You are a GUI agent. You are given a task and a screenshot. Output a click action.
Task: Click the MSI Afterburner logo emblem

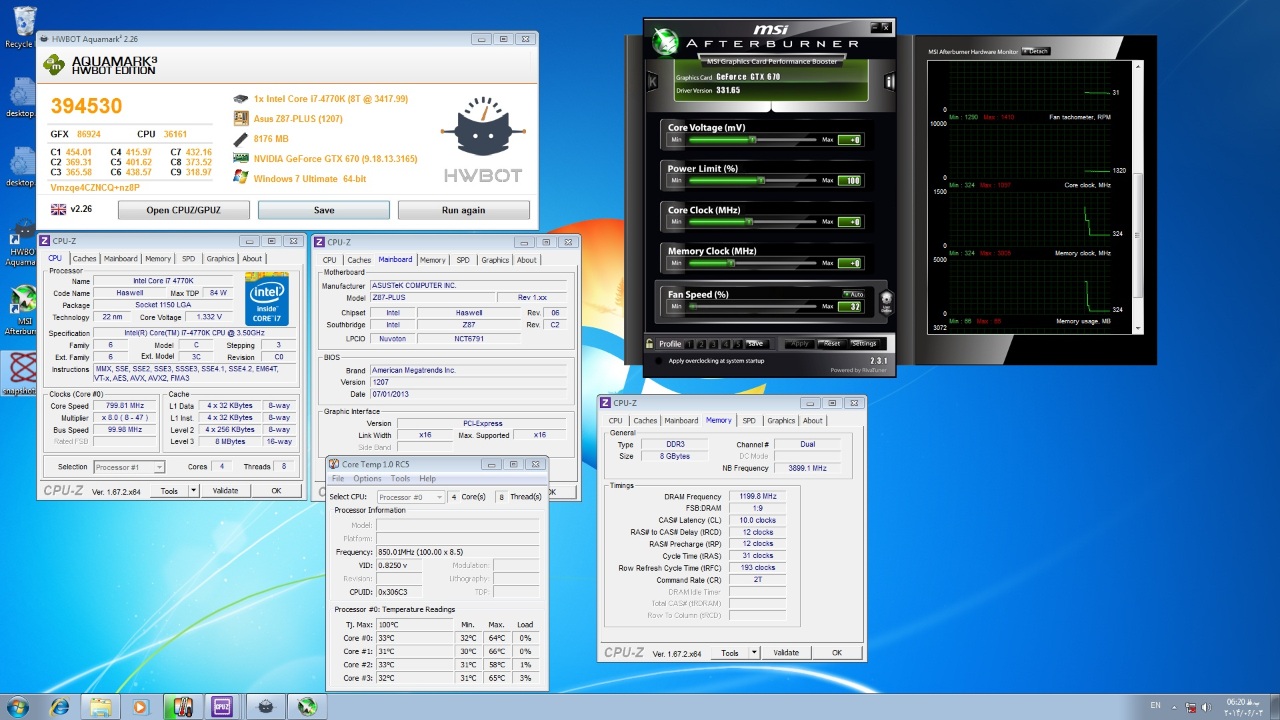665,42
